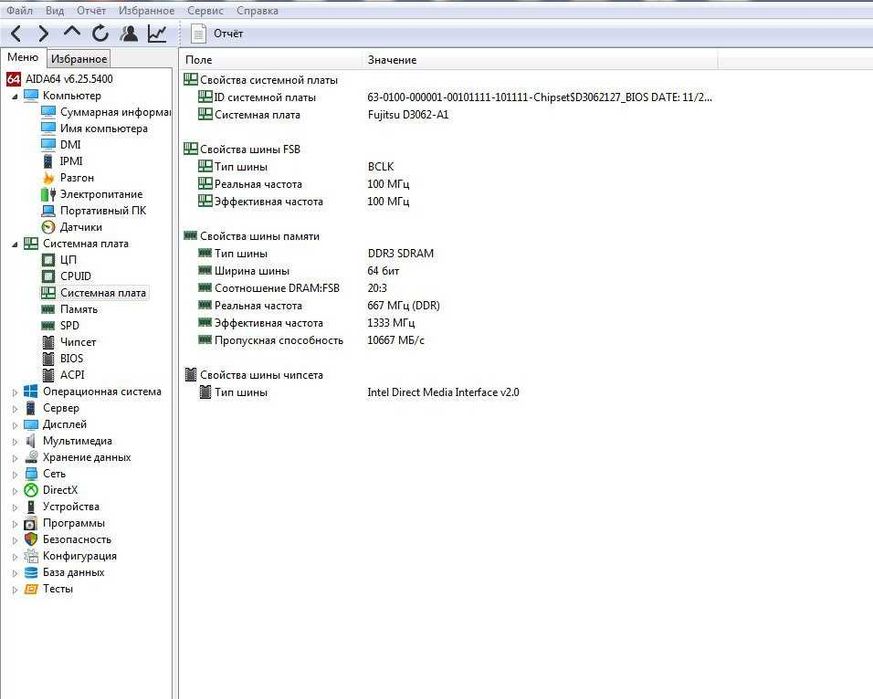
Task: Select the Компьютер monitor icon in tree
Action: point(31,96)
